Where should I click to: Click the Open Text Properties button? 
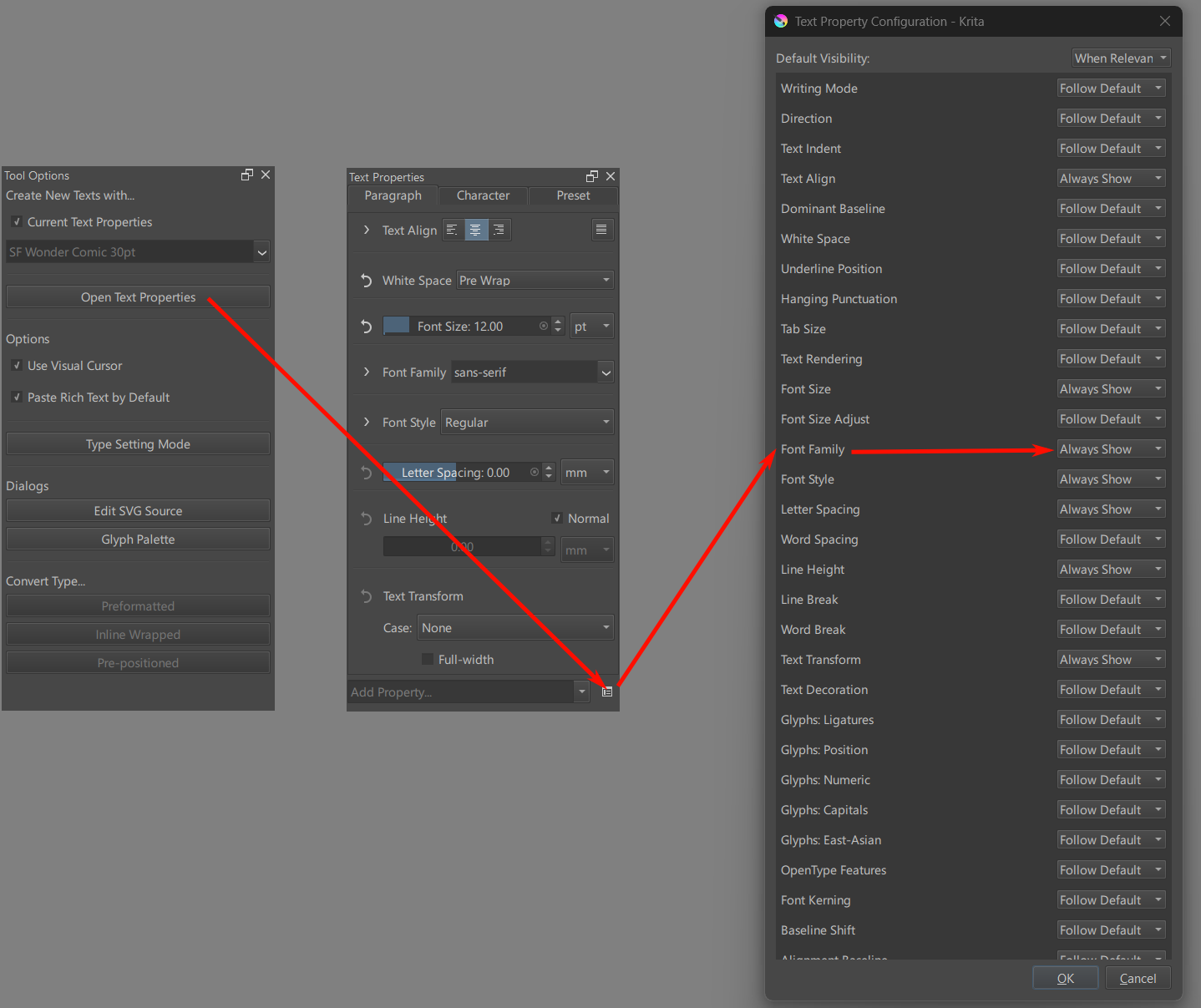[x=138, y=297]
